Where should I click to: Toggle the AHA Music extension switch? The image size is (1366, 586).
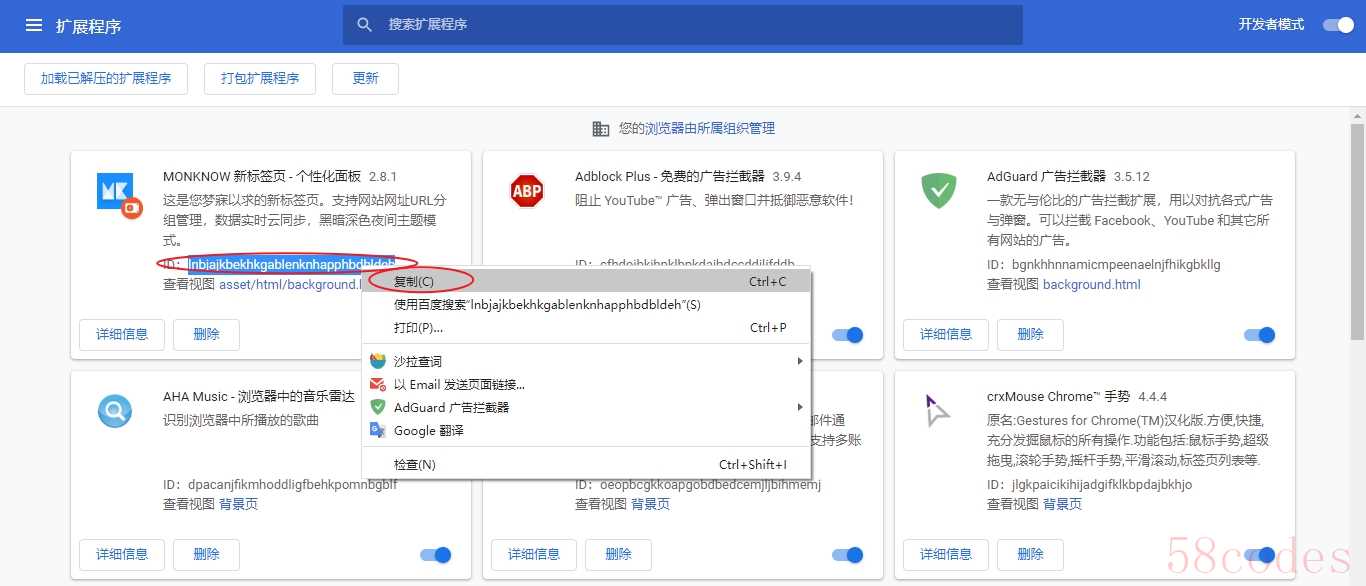pos(435,555)
